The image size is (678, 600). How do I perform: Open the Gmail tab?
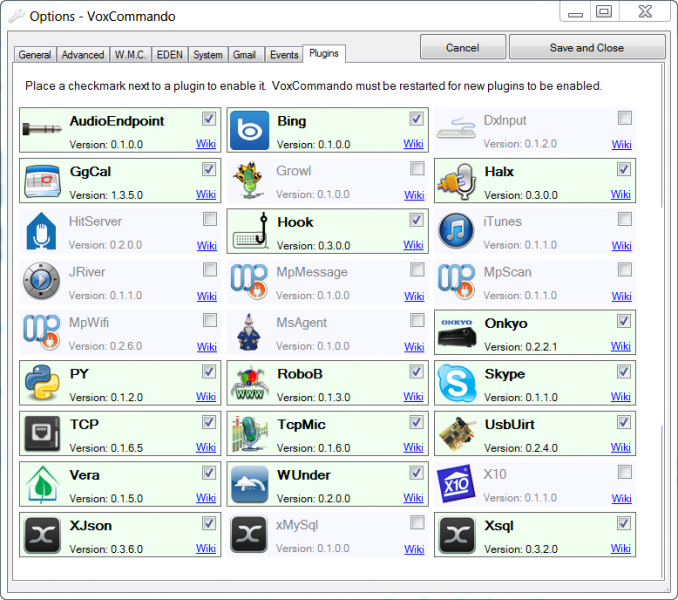pos(245,55)
